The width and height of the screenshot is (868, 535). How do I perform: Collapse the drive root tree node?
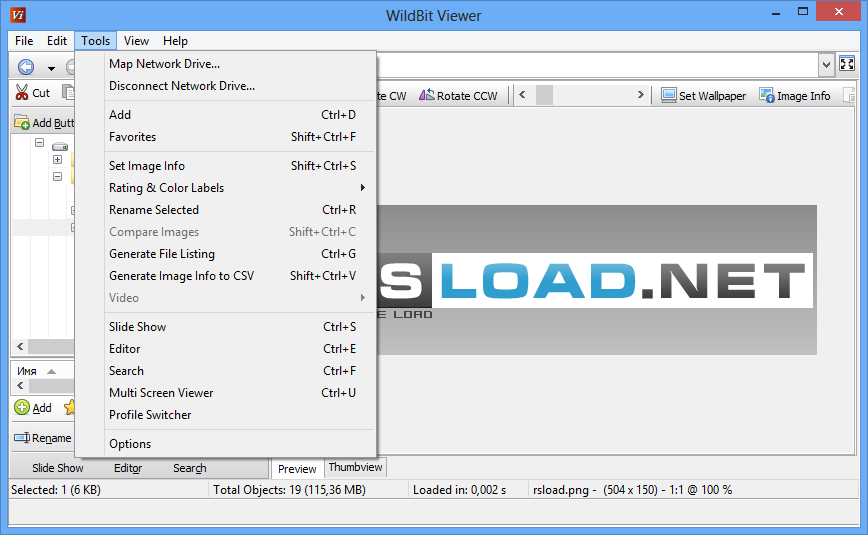click(39, 142)
